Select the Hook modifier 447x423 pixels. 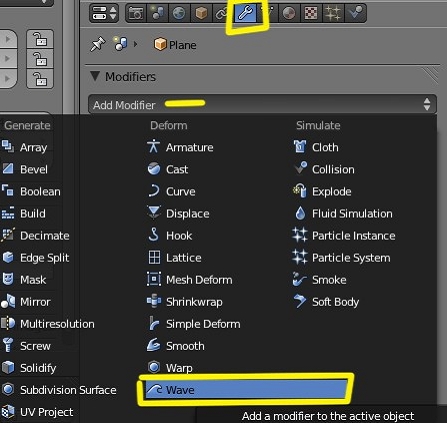[170, 235]
